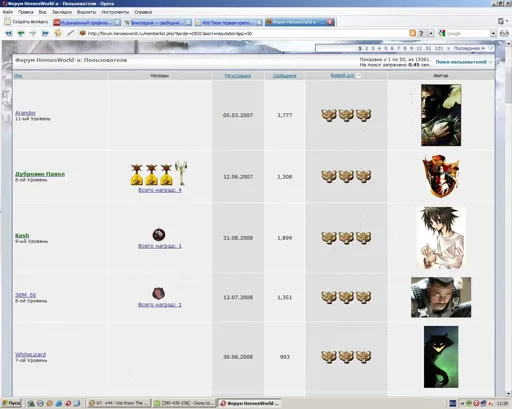Expand the Google search engine dropdown
The image size is (512, 409).
point(493,33)
